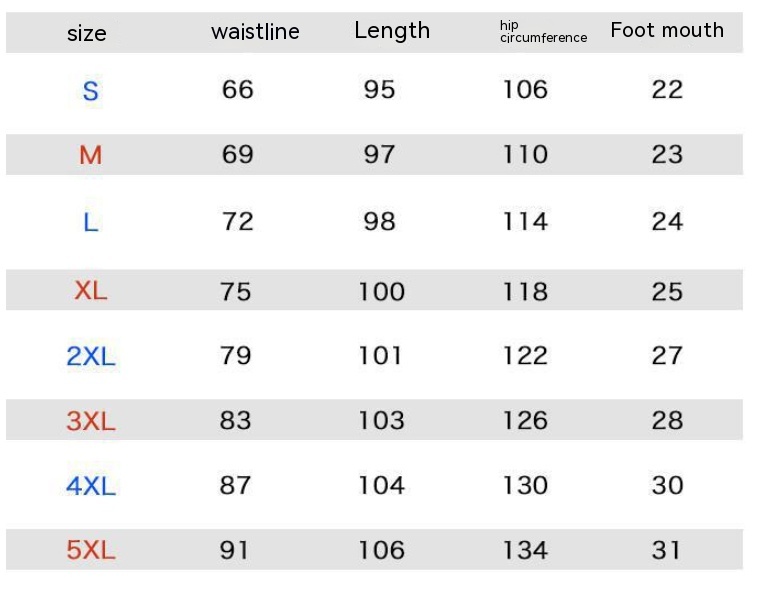
Task: Select foot mouth value 31 in 5XL row
Action: [x=667, y=550]
